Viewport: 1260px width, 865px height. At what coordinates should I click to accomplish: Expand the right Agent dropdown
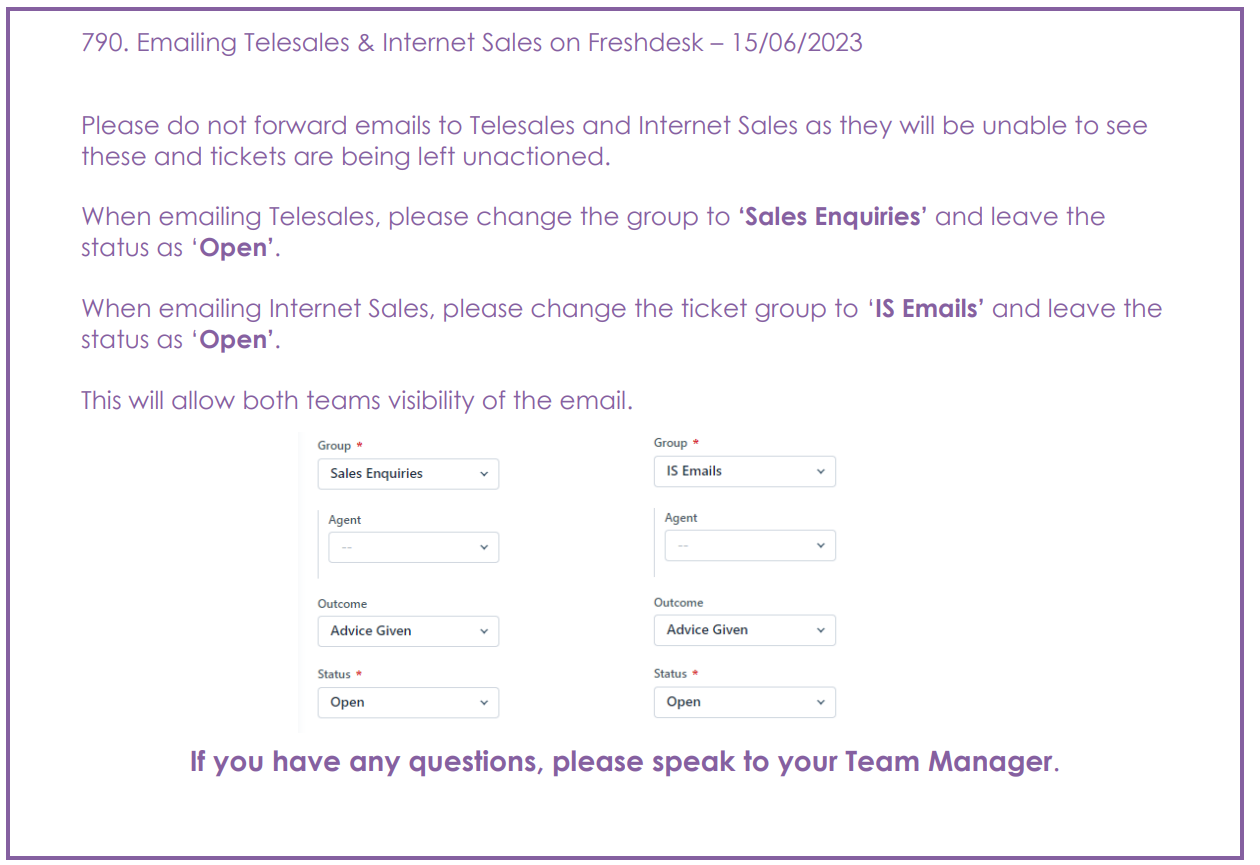749,545
